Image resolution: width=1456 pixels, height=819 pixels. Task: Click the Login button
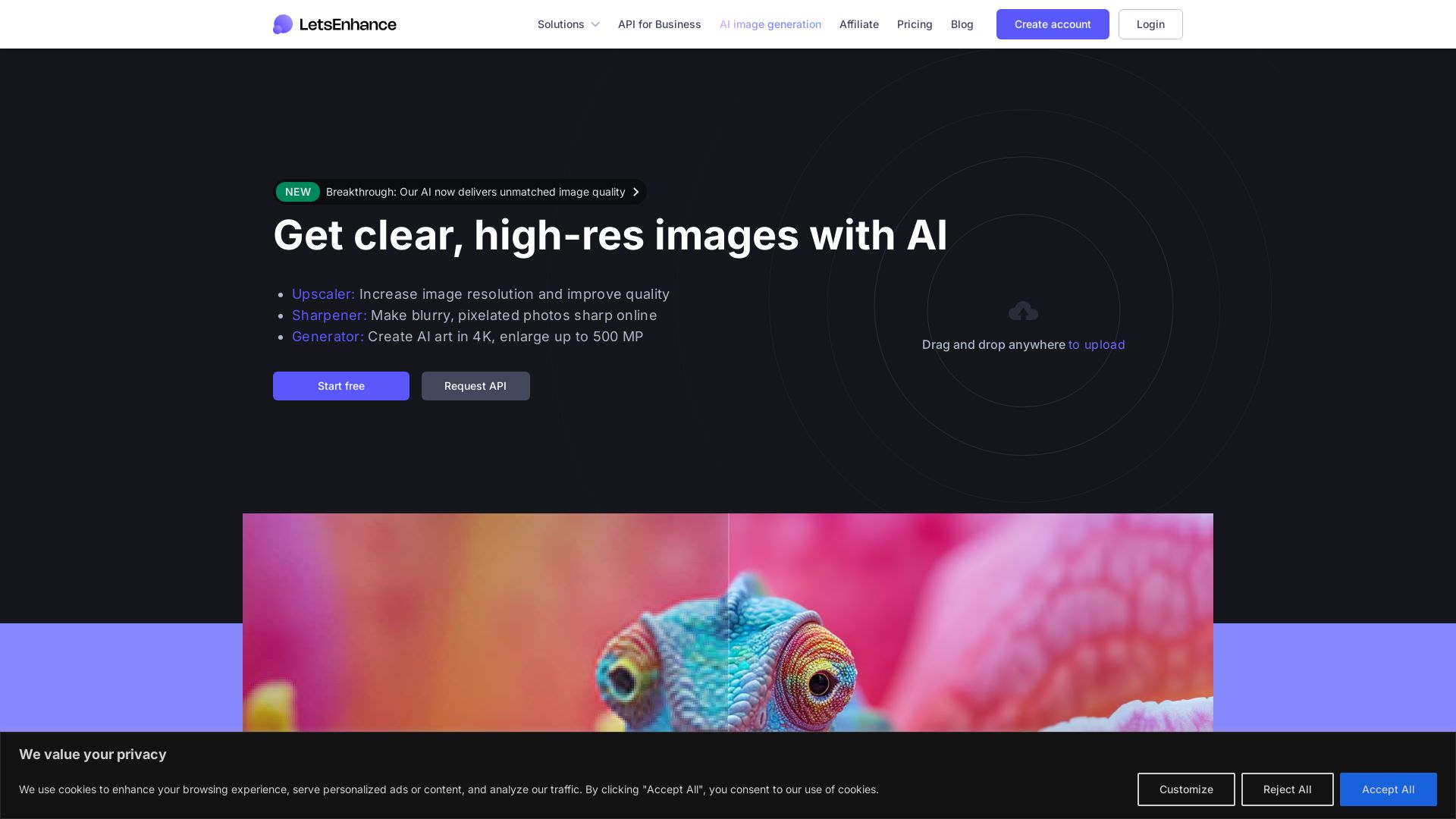[1150, 24]
